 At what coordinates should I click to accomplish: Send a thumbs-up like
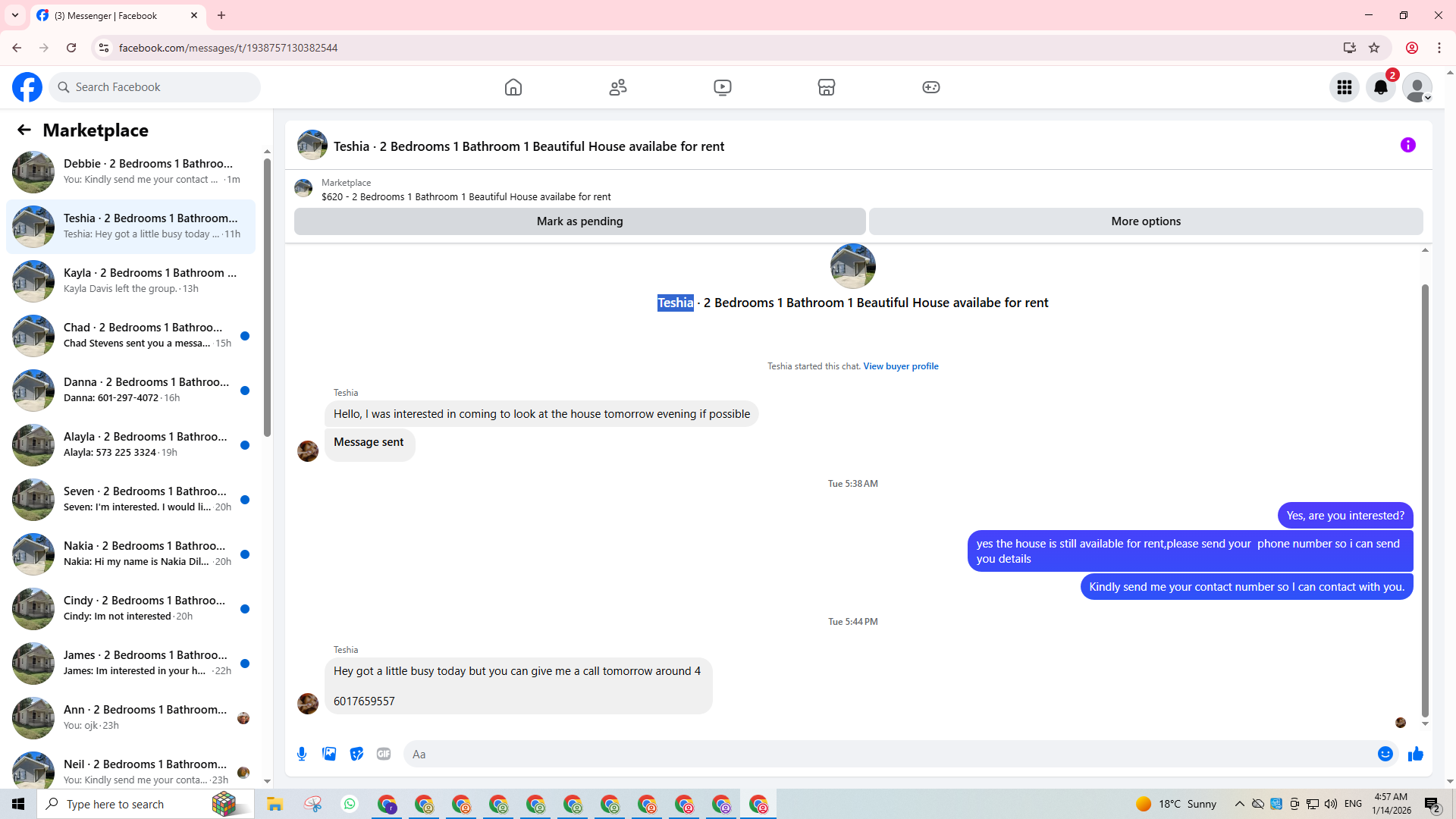point(1415,754)
